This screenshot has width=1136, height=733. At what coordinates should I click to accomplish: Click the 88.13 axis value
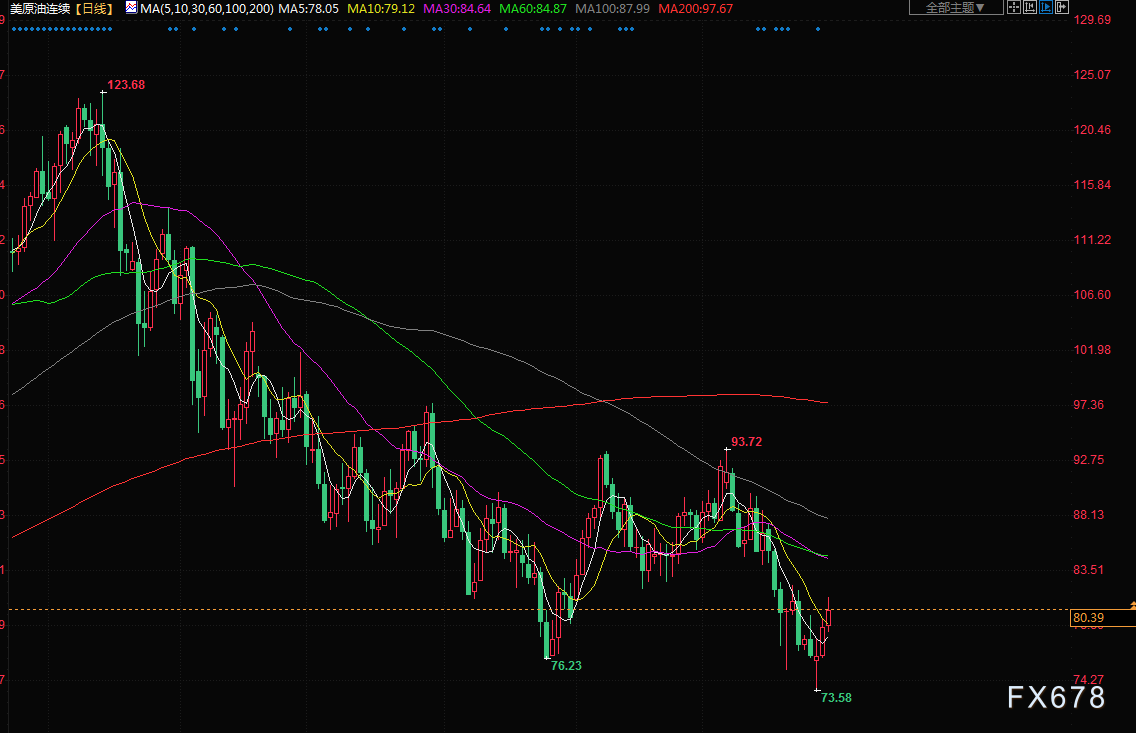[1089, 515]
